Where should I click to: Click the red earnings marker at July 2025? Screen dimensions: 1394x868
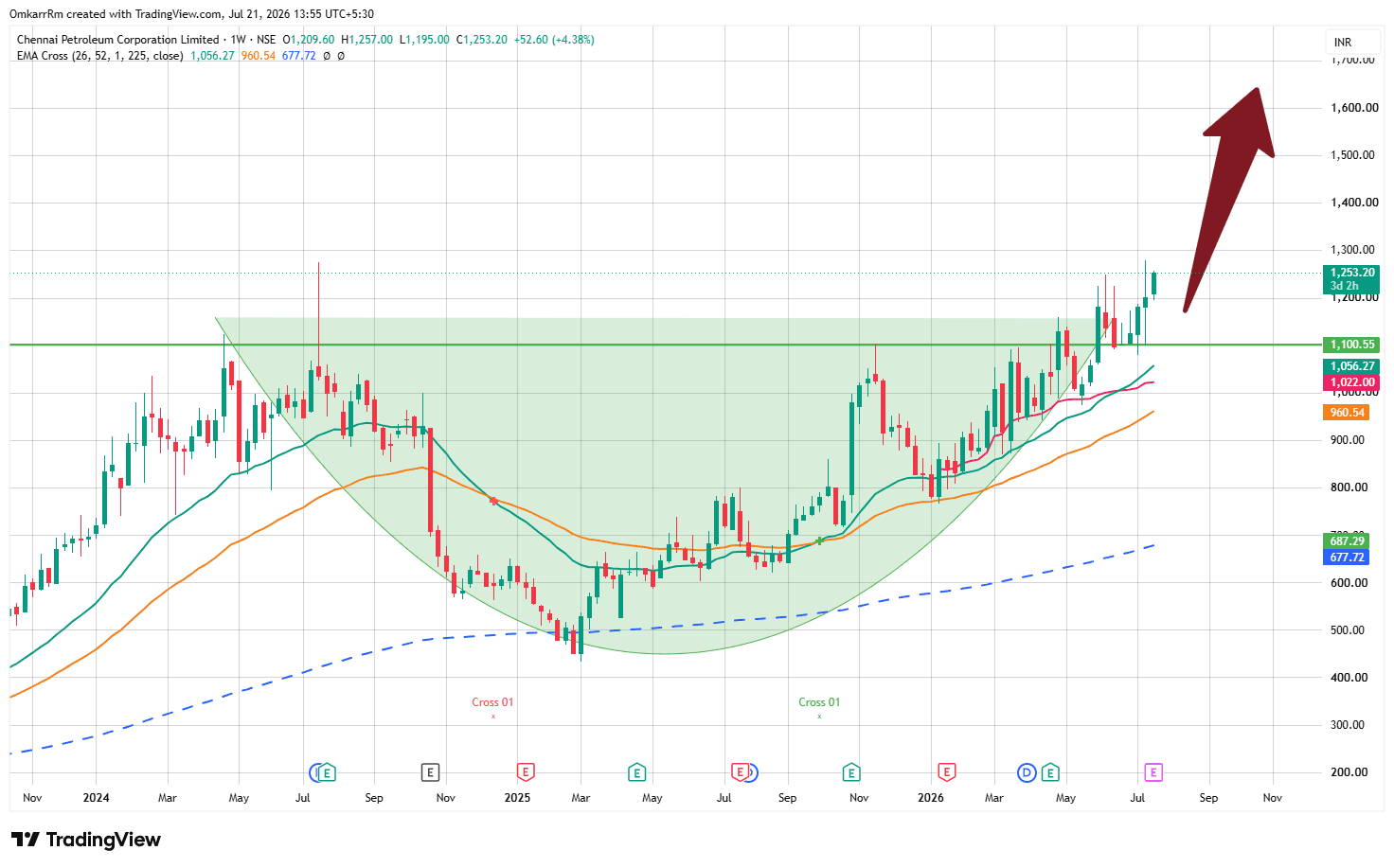[x=740, y=772]
